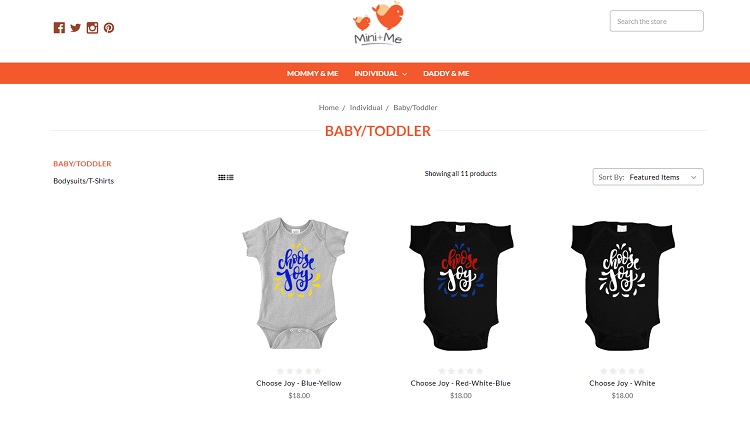Screen dimensions: 750x429
Task: Select Baby/Toddler sidebar category
Action: 82,164
